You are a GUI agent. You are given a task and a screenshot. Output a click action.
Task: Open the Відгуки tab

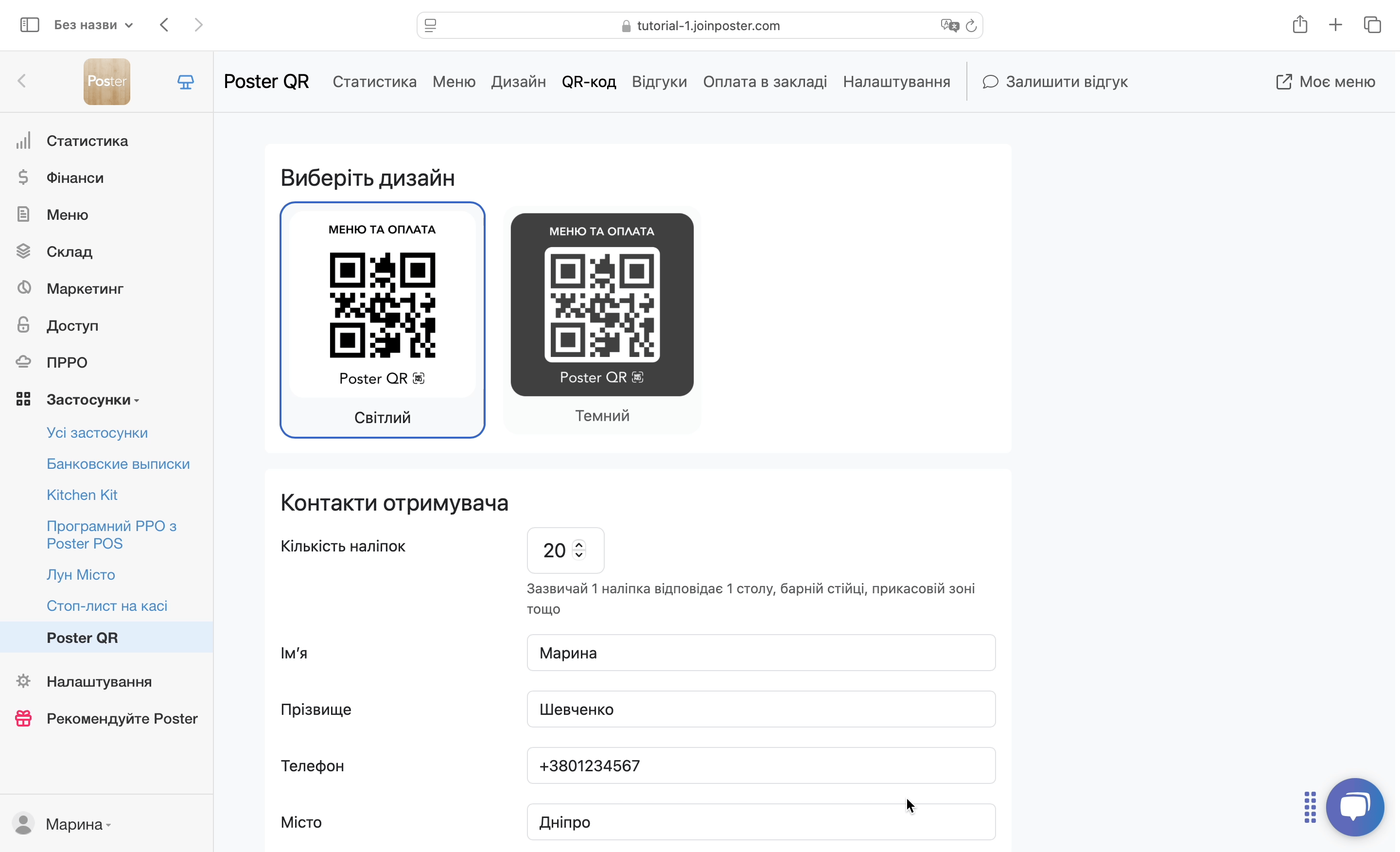click(x=659, y=82)
